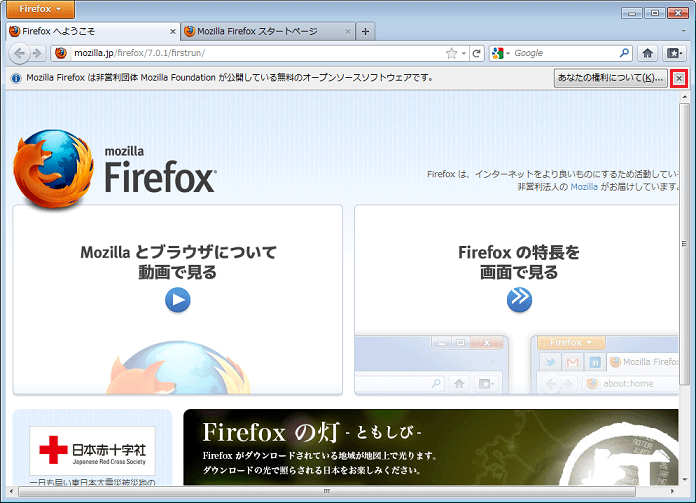Open the bookmarks menu button
This screenshot has height=503, width=696.
674,53
